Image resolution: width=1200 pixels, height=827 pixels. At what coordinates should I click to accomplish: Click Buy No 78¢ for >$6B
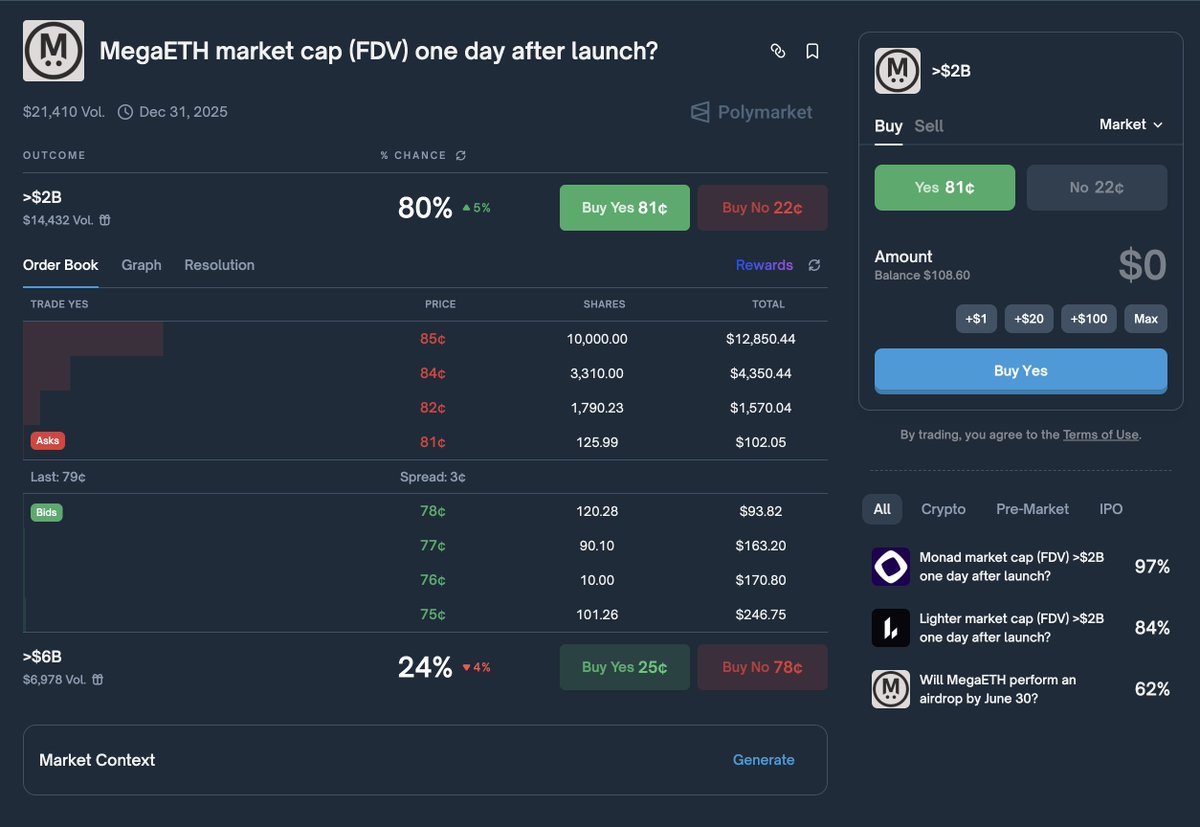pos(762,667)
